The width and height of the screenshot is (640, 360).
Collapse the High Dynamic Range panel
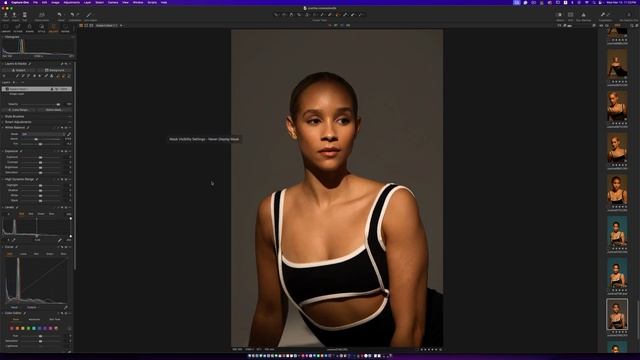tap(2, 179)
